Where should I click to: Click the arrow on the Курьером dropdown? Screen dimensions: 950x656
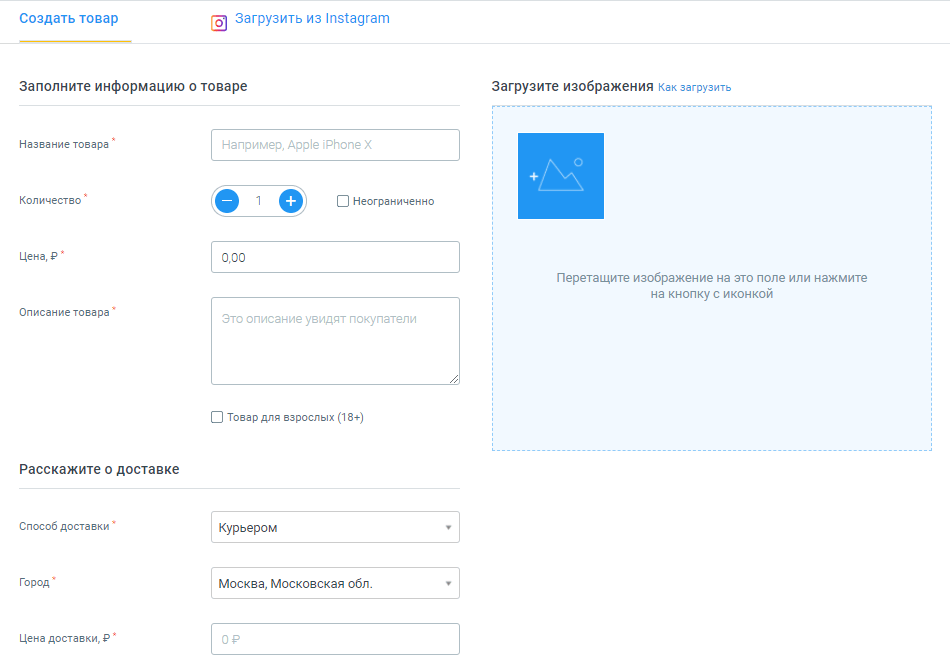point(448,528)
